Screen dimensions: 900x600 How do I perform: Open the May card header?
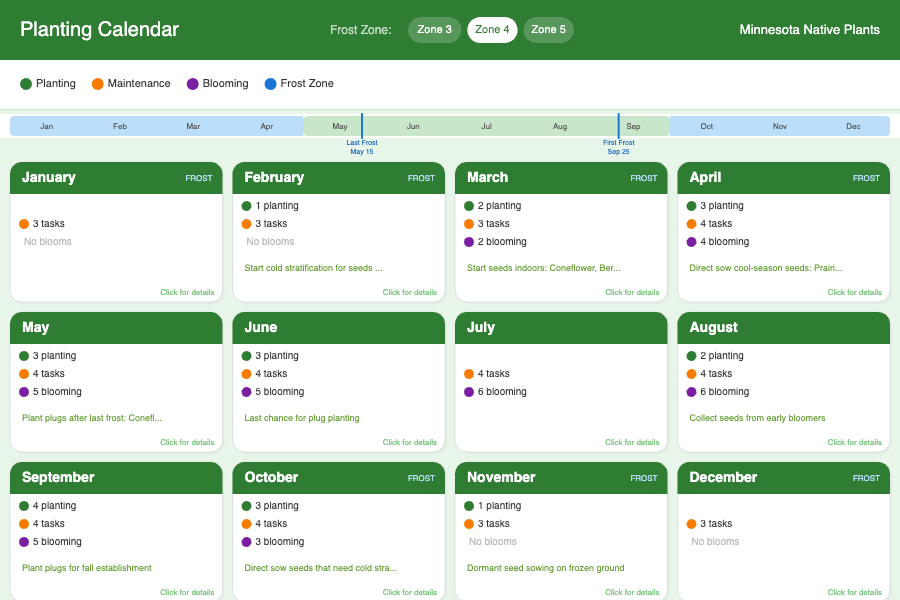click(116, 328)
